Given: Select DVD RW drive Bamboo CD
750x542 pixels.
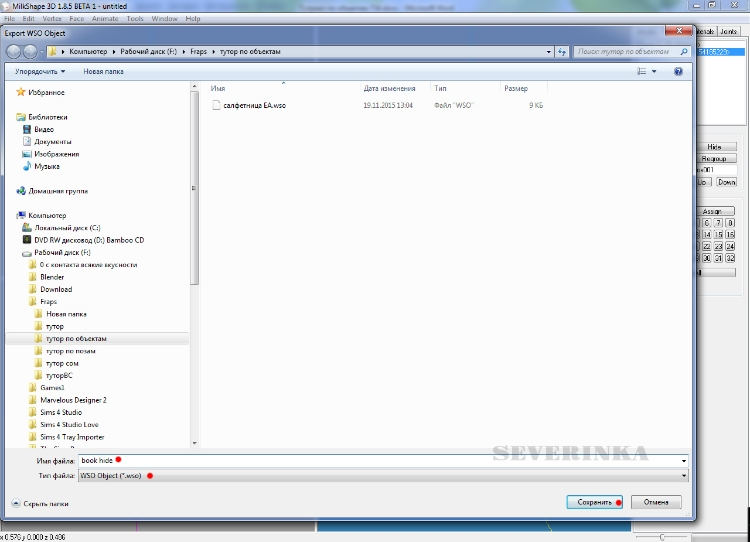Looking at the screenshot, I should pyautogui.click(x=89, y=240).
